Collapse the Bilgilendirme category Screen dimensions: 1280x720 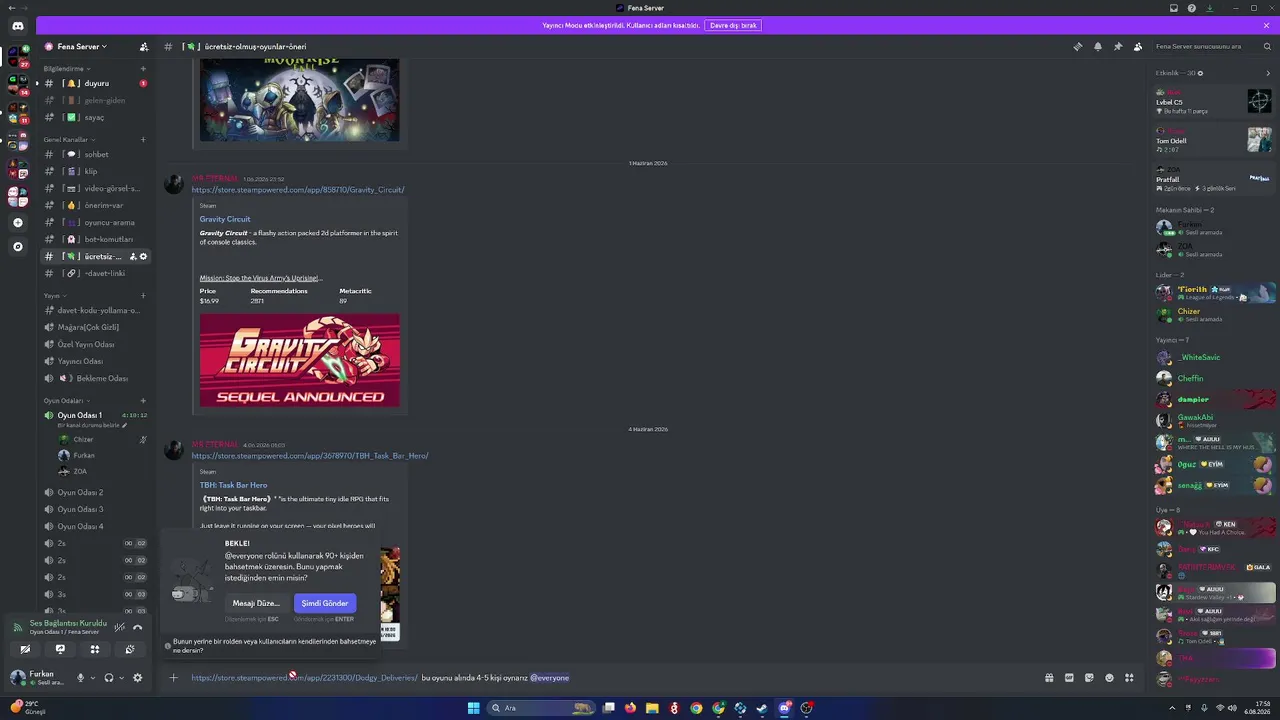pyautogui.click(x=67, y=68)
